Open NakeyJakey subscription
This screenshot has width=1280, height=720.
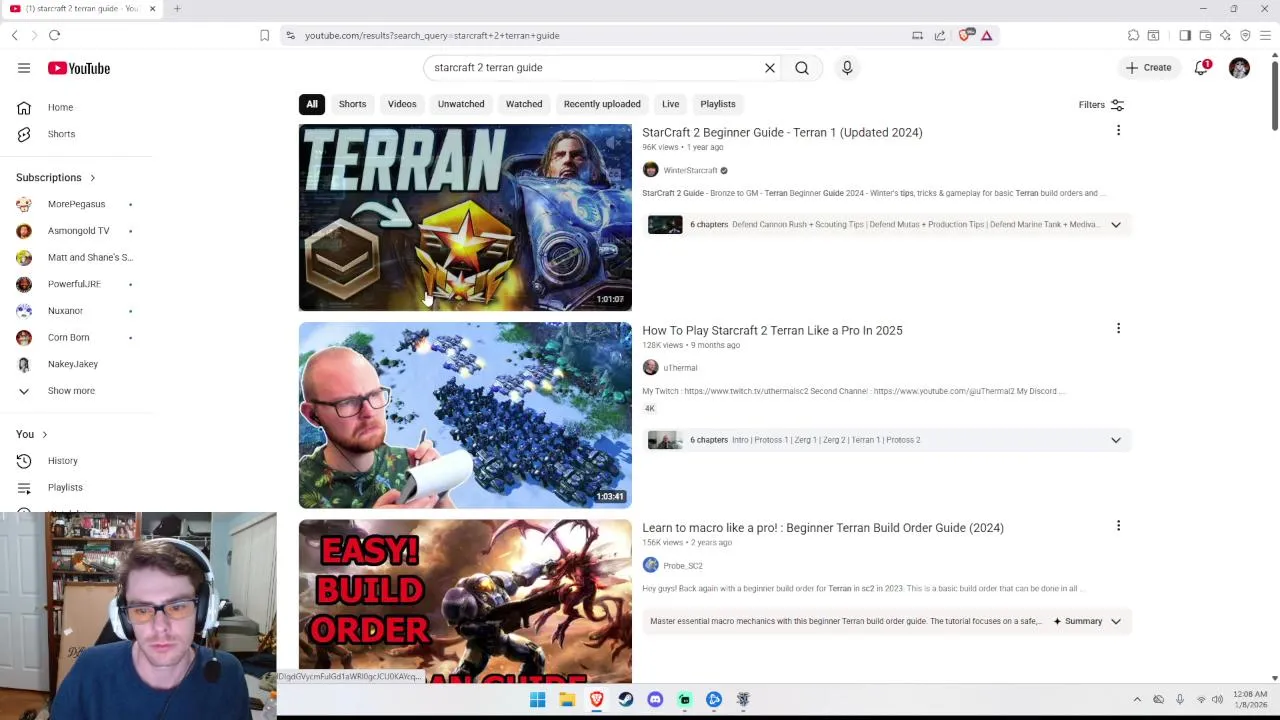coord(75,364)
